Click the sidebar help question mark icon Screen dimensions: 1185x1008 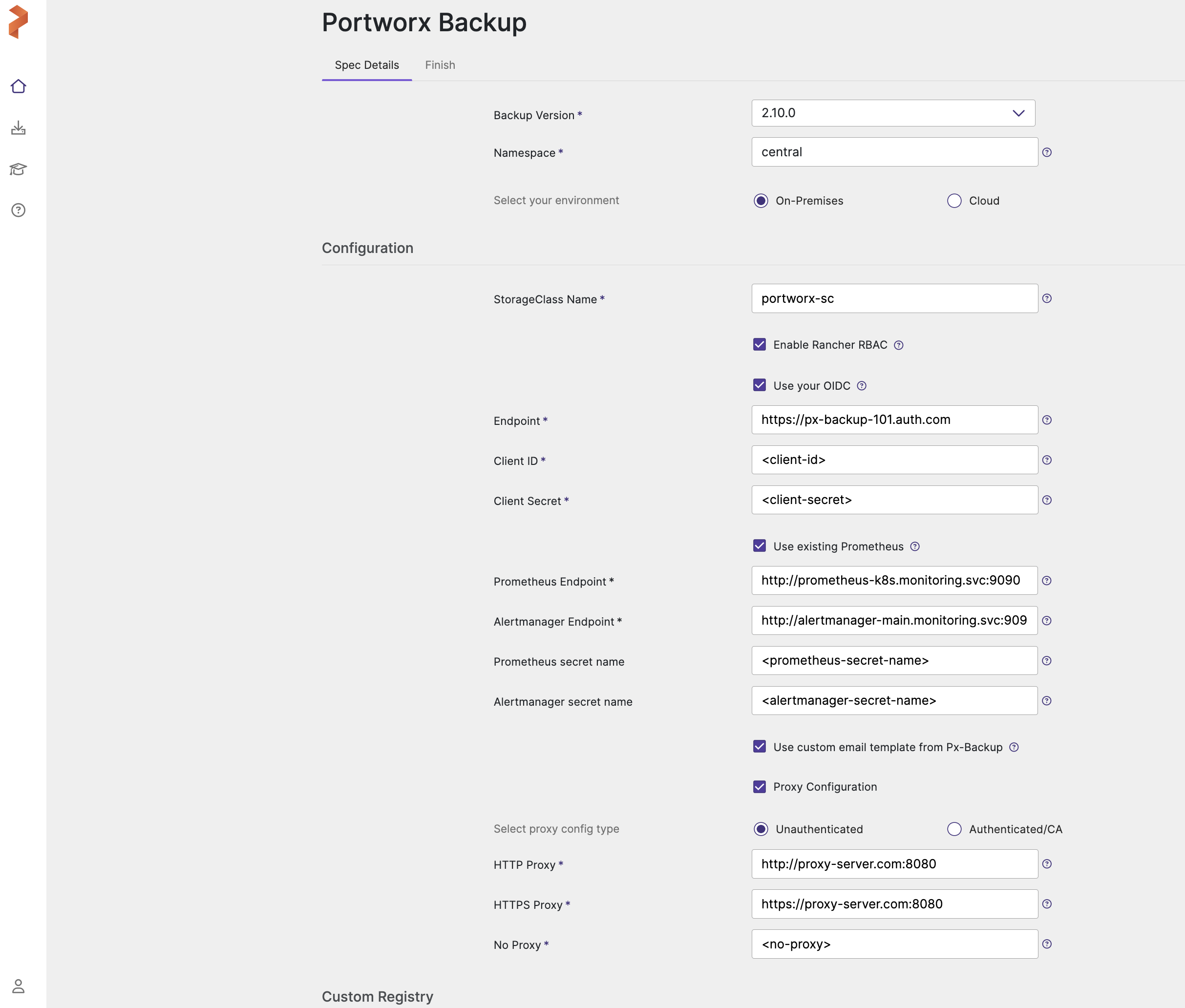click(x=18, y=210)
